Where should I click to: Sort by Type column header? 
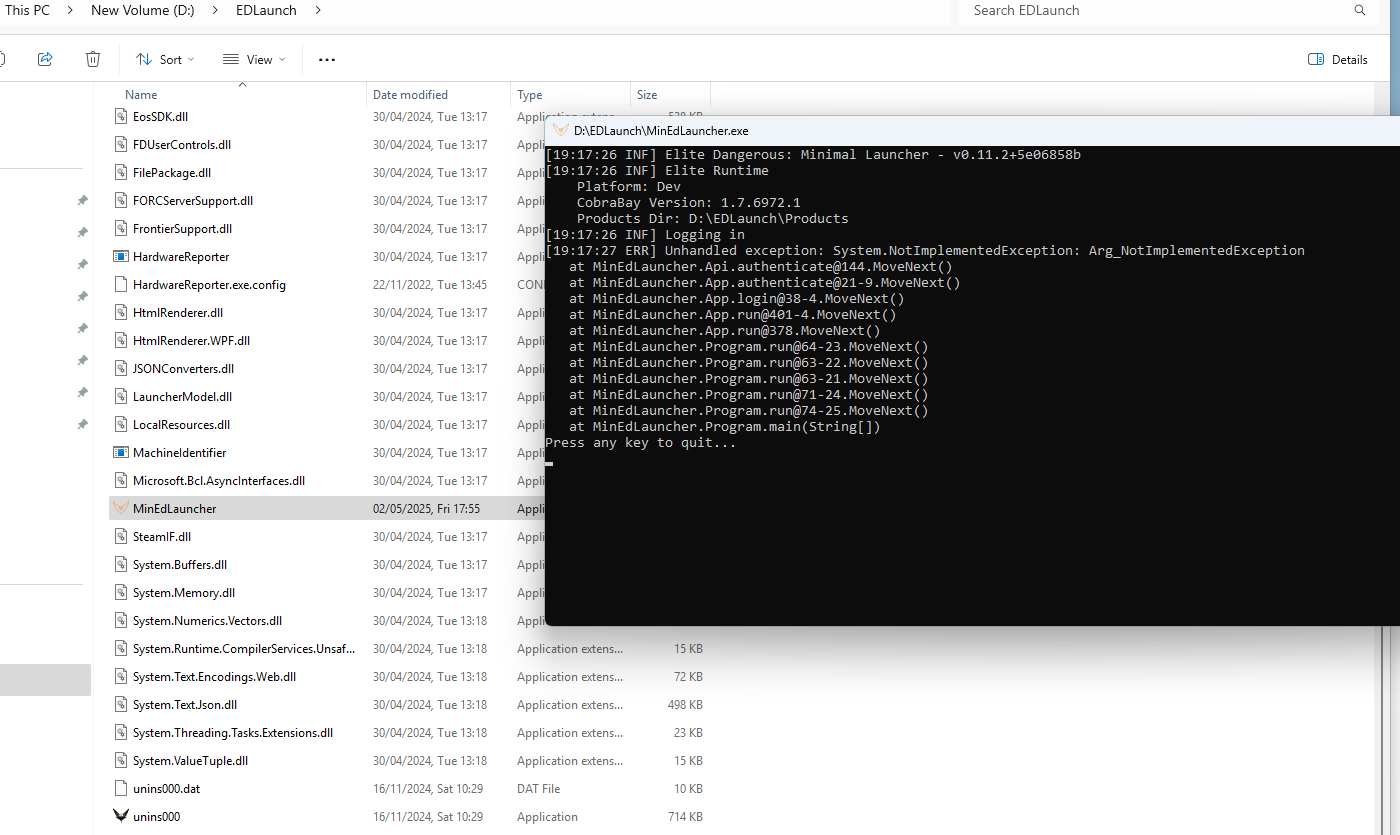[x=529, y=95]
